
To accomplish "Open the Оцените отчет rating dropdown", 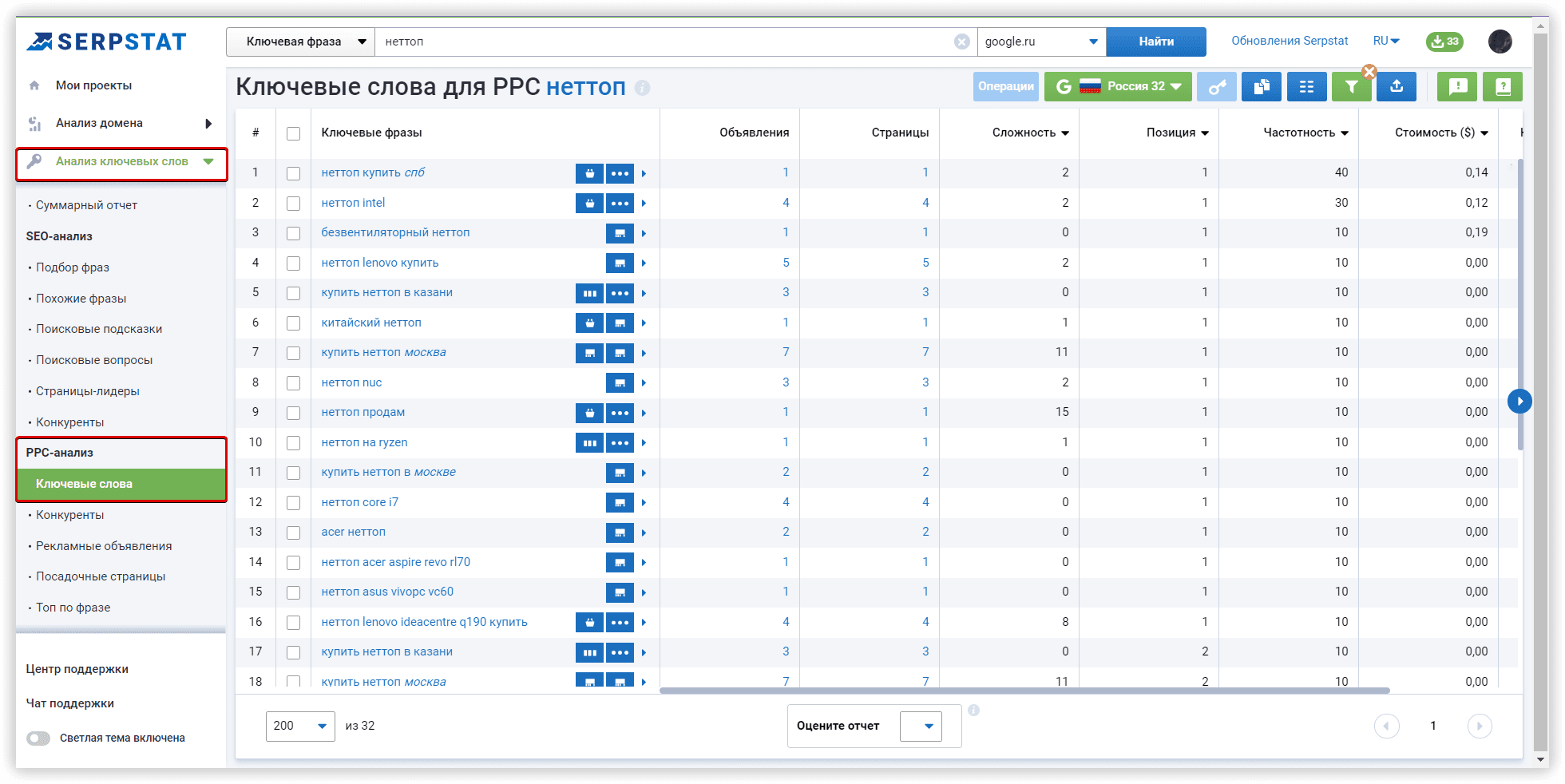I will pyautogui.click(x=921, y=727).
